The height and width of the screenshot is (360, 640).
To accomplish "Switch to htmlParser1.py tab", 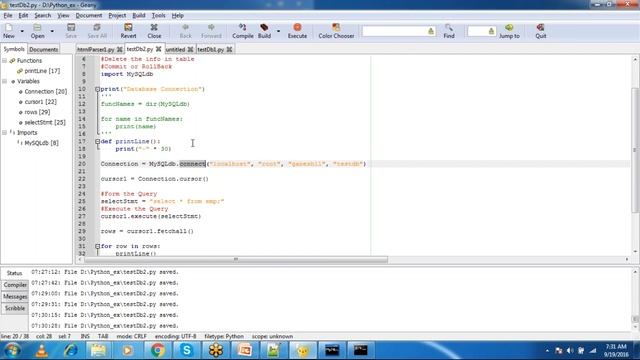I will (96, 49).
